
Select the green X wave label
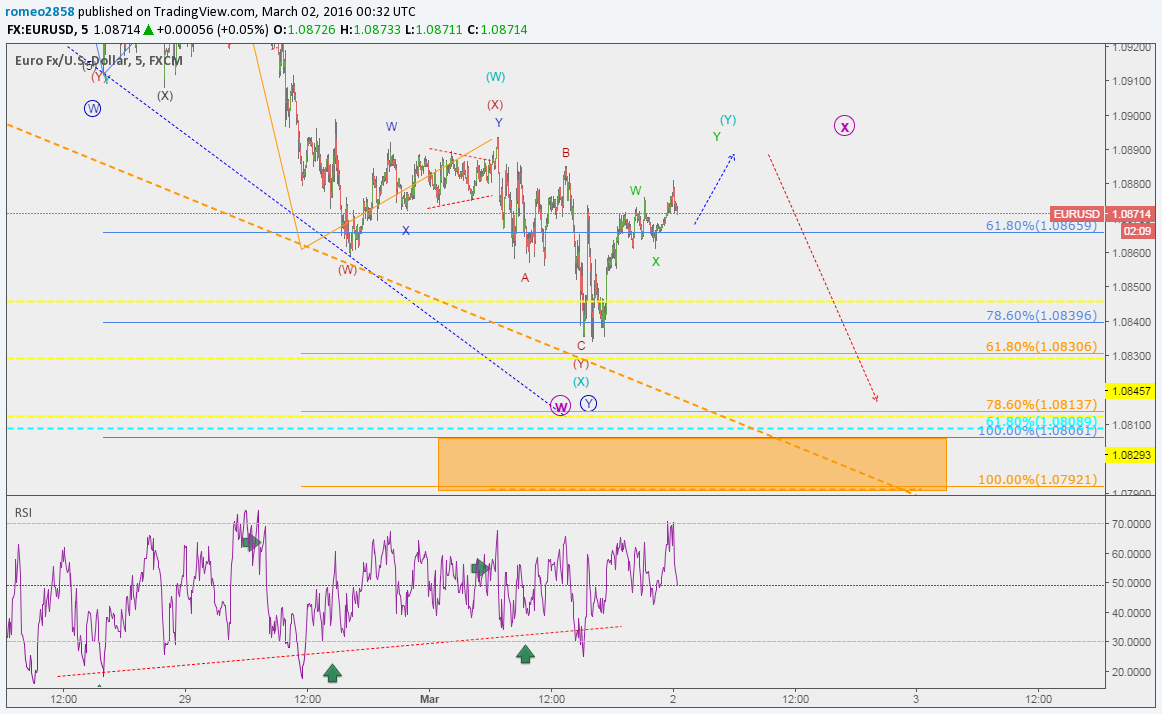(656, 261)
